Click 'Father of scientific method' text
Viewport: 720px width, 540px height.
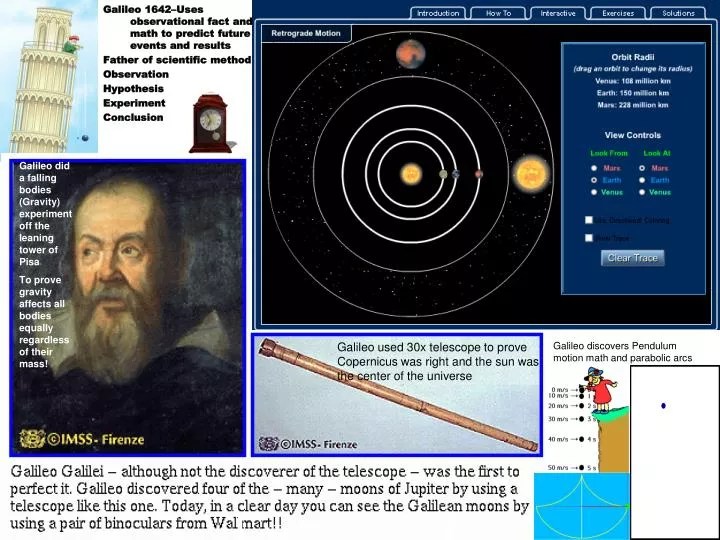(177, 60)
